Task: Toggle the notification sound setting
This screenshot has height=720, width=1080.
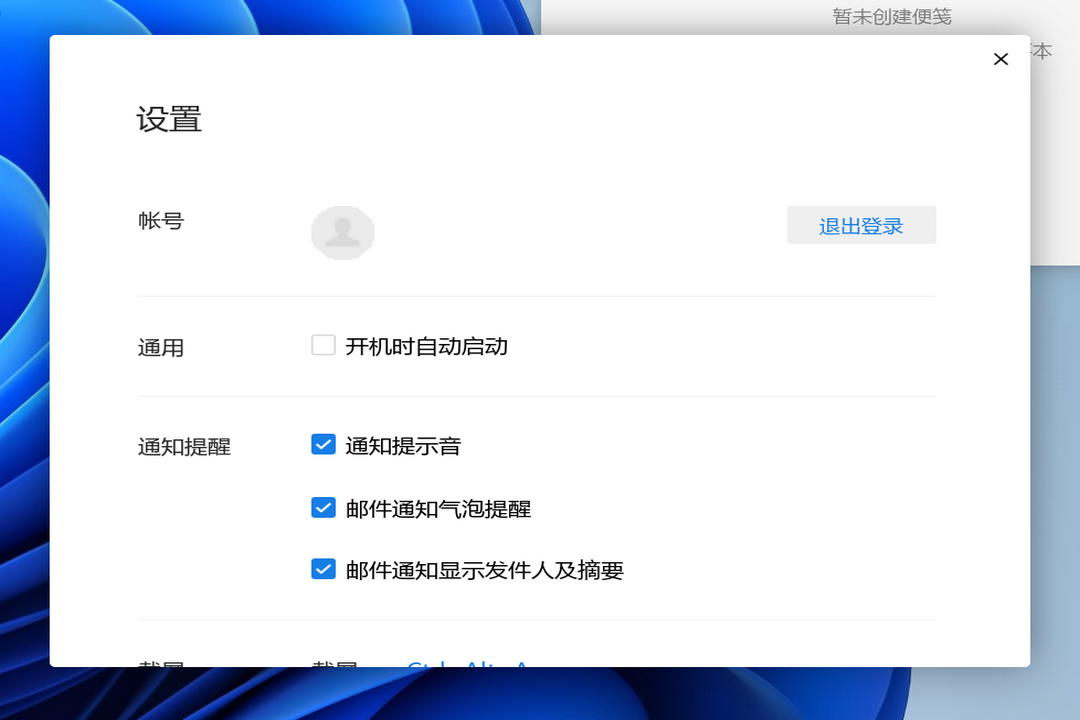Action: pos(322,444)
